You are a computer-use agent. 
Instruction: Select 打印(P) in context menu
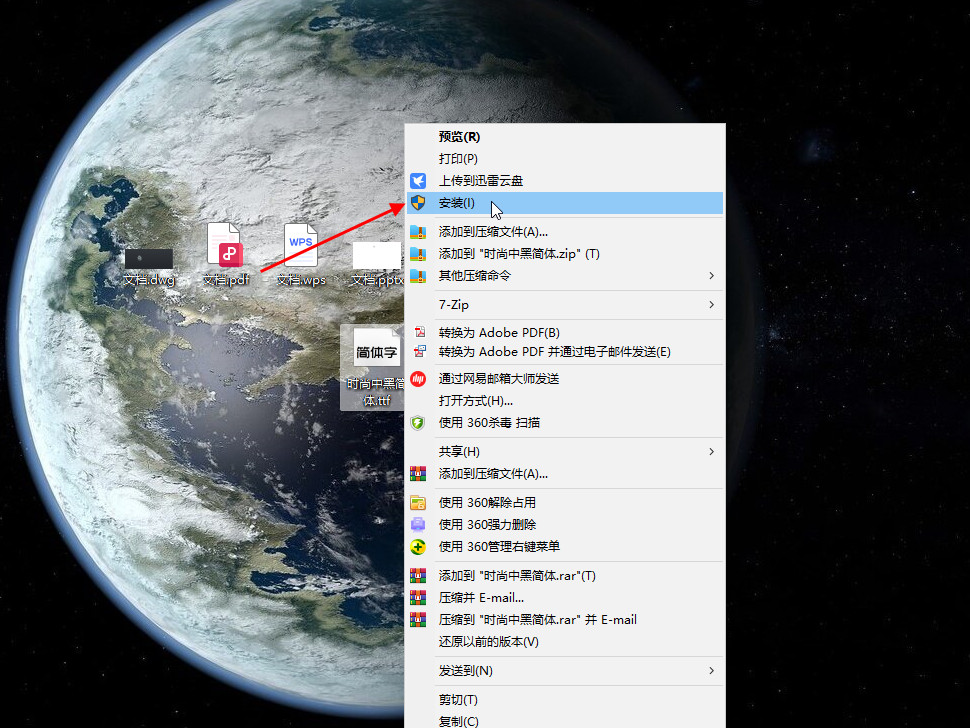(458, 159)
